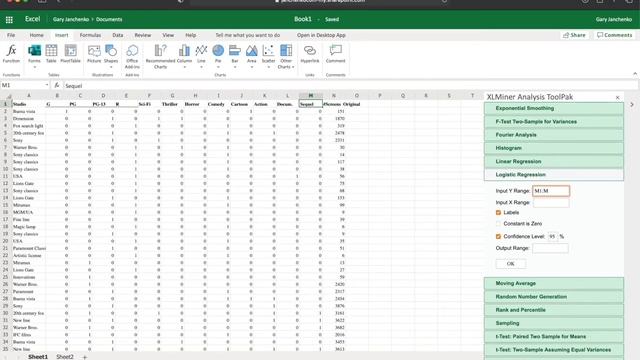Open Other Charts menu
The width and height of the screenshot is (640, 360).
point(286,56)
